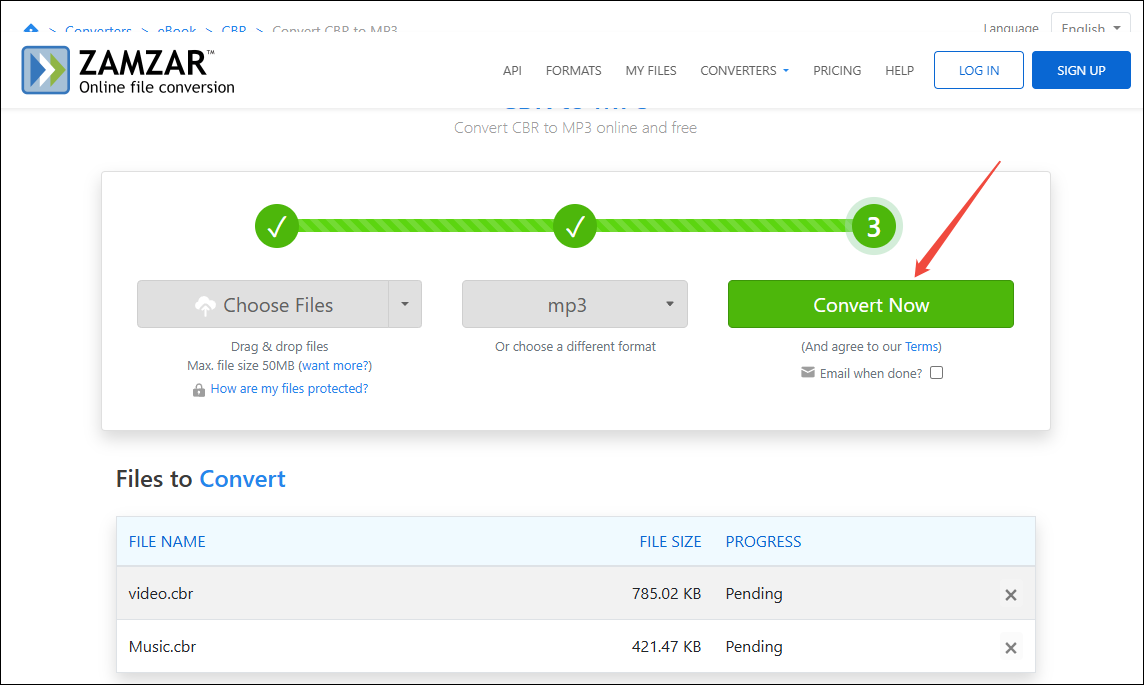Open the Pricing page

(x=837, y=71)
